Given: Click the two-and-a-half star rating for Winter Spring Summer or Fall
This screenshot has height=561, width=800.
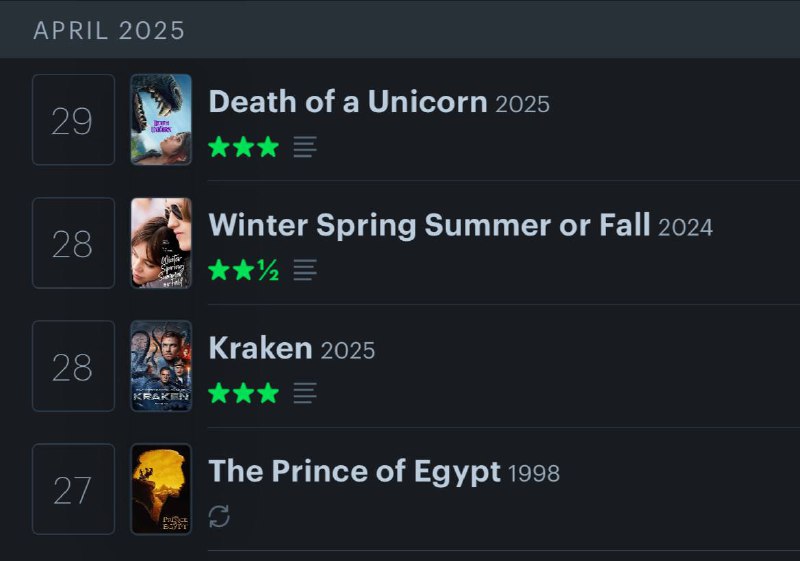Looking at the screenshot, I should click(x=243, y=270).
